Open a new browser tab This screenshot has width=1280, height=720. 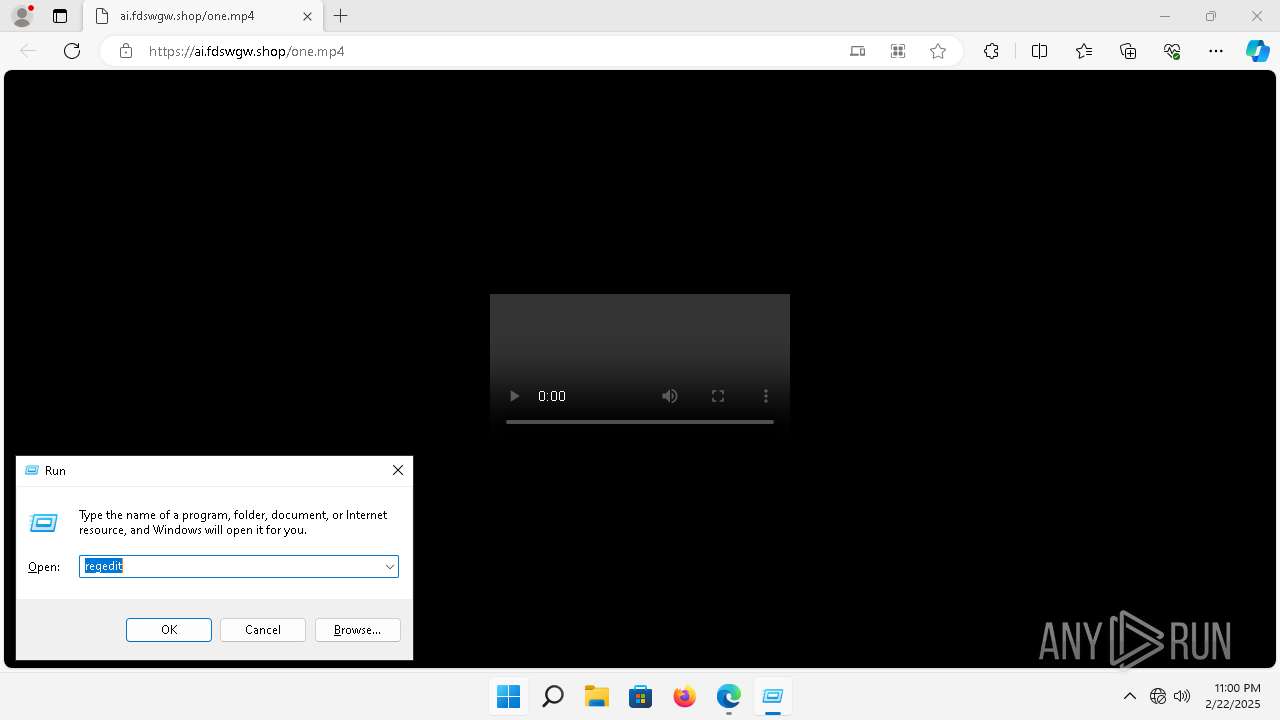pyautogui.click(x=341, y=16)
